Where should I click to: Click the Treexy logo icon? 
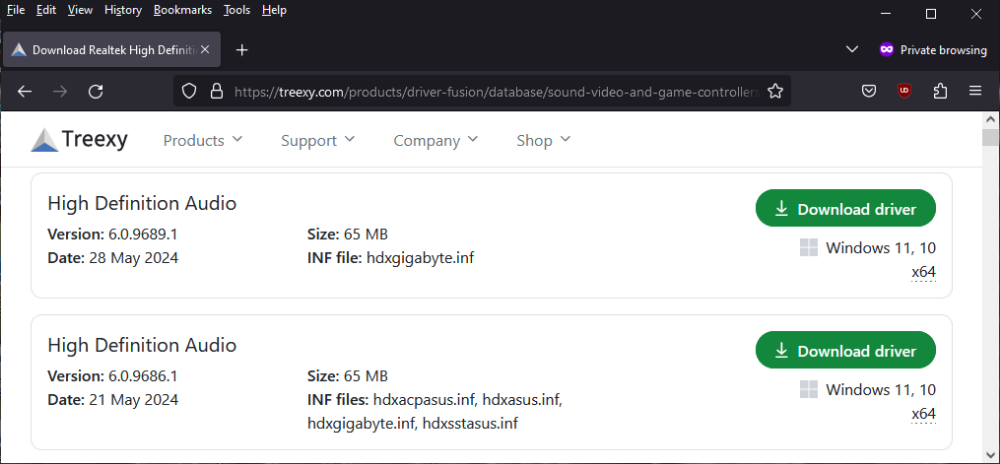click(45, 140)
